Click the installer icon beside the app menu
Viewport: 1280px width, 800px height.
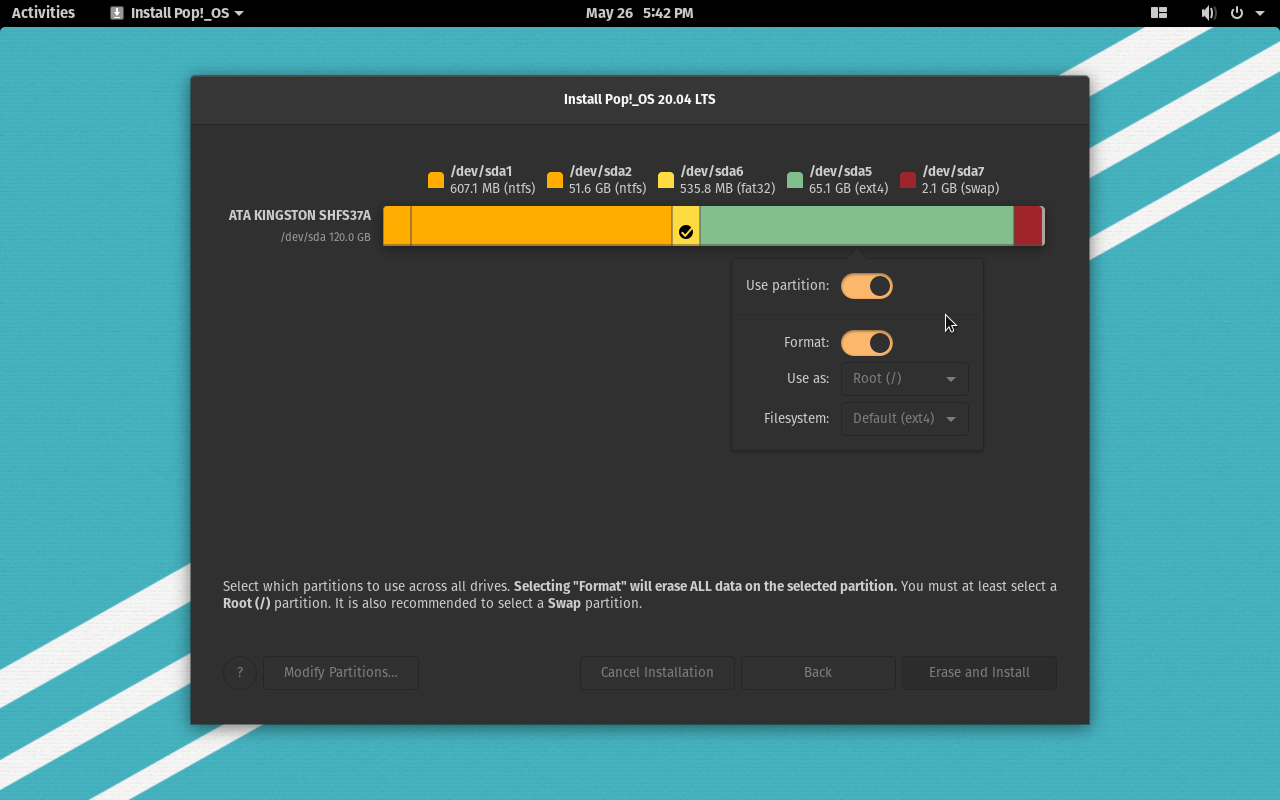[117, 13]
